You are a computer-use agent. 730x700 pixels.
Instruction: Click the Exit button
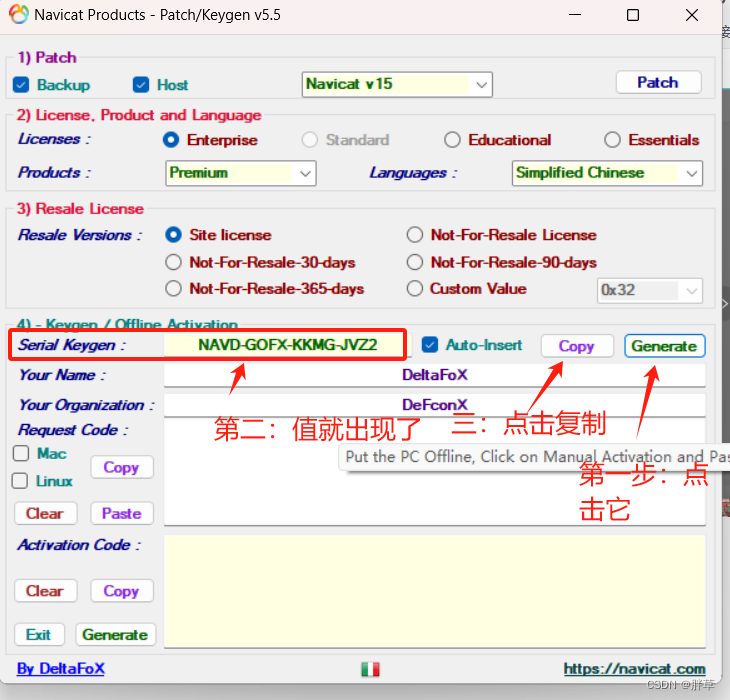pos(39,635)
